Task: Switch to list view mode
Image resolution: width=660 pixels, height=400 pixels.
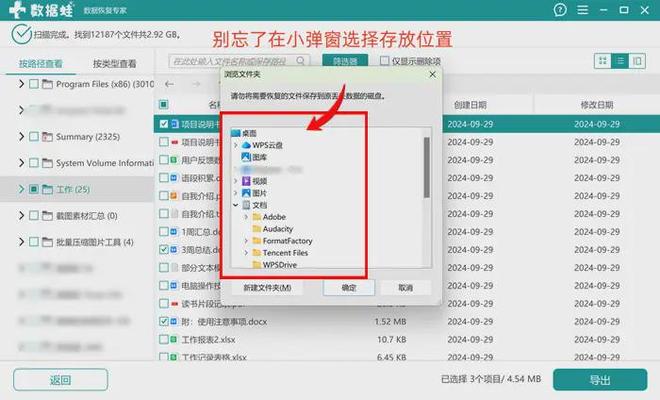Action: (x=620, y=61)
